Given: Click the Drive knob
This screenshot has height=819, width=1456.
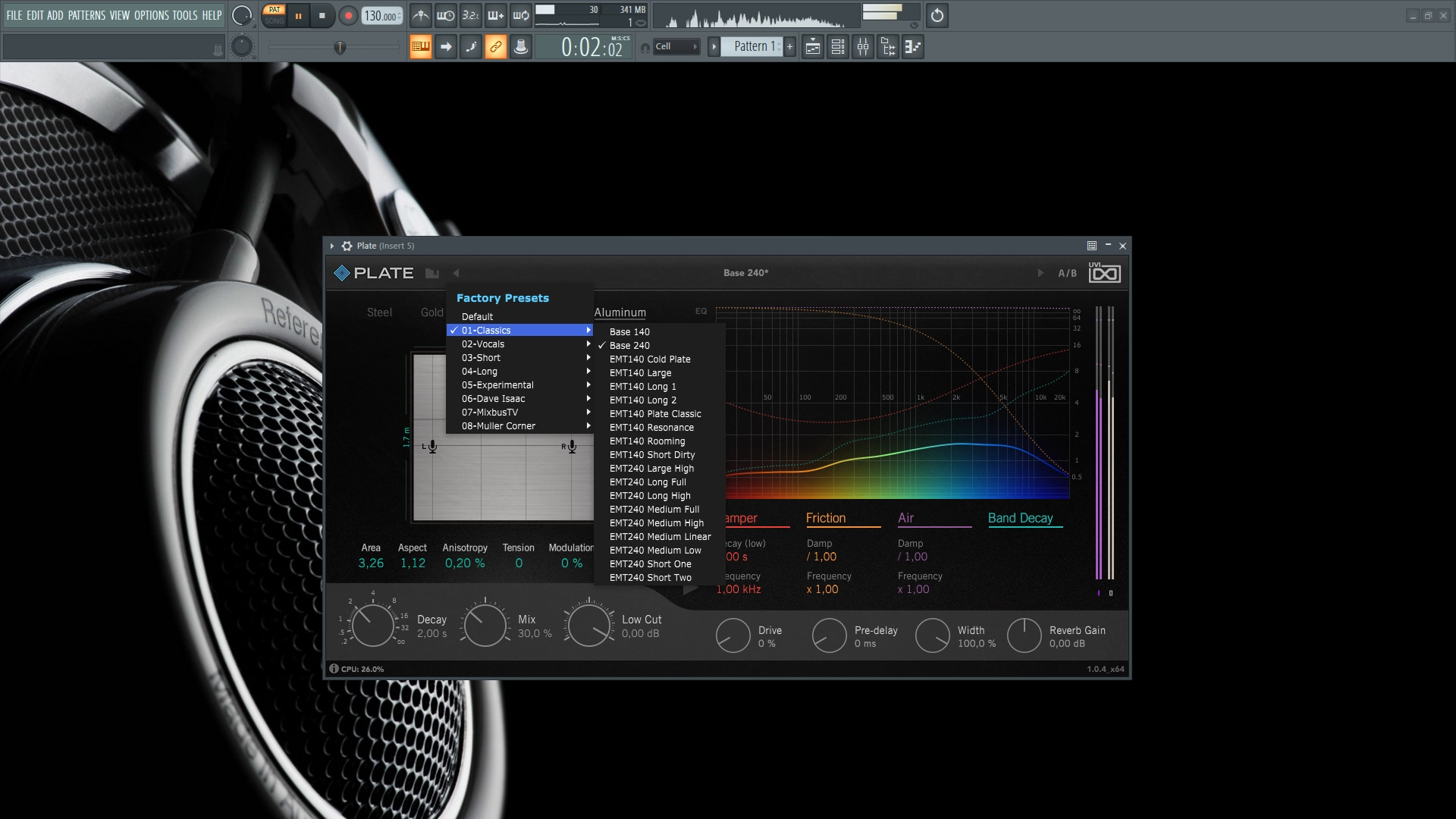Looking at the screenshot, I should (x=733, y=635).
